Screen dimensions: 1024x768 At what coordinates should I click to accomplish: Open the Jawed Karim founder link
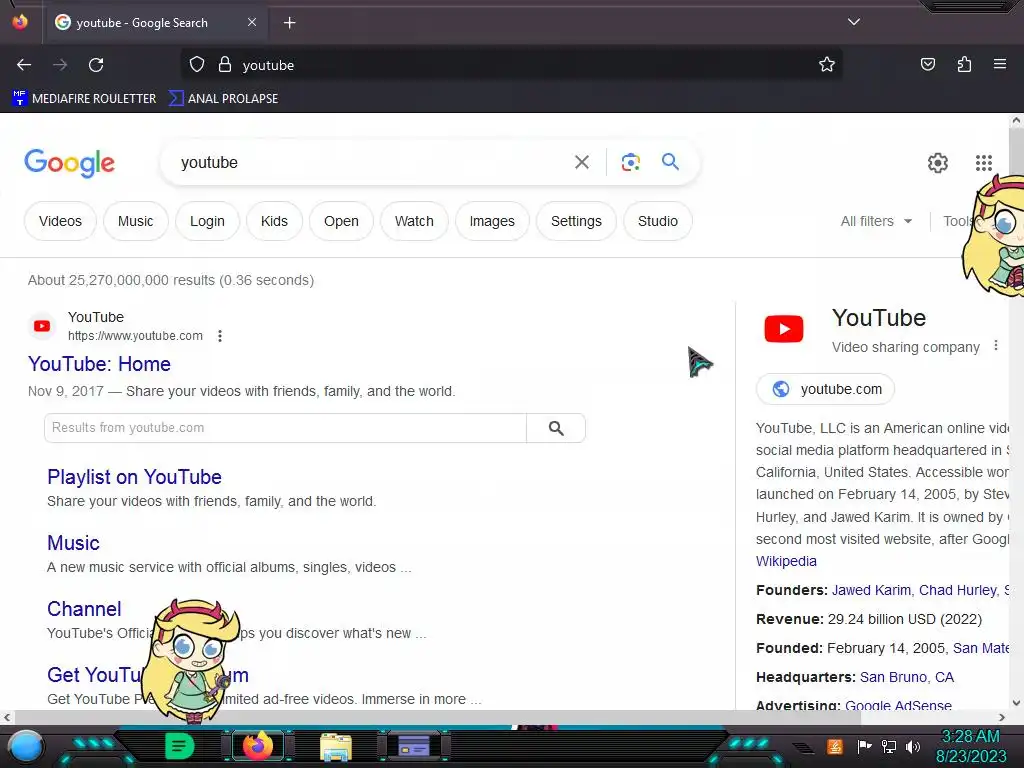pos(871,590)
